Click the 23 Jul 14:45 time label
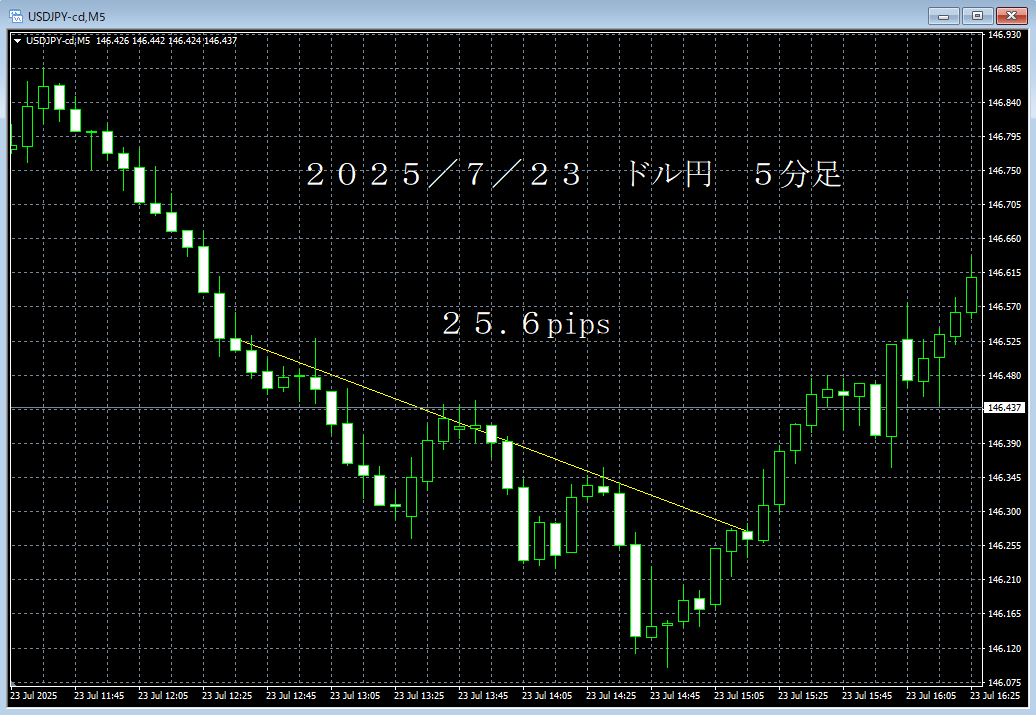This screenshot has width=1036, height=715. [x=675, y=696]
